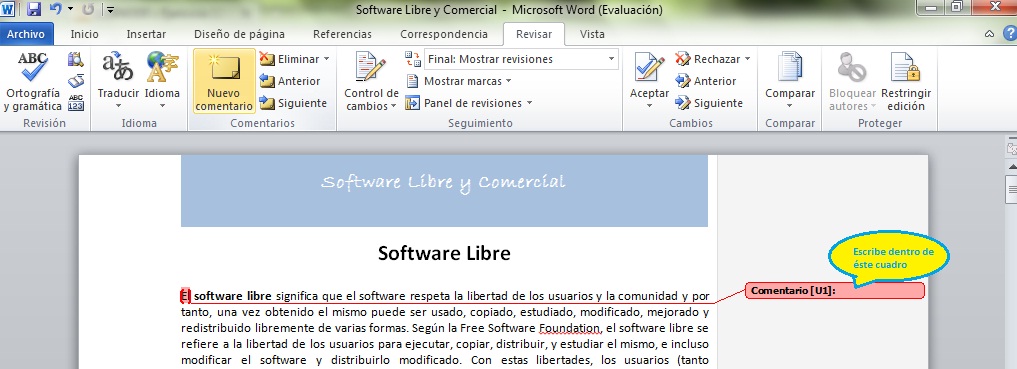Image resolution: width=1017 pixels, height=369 pixels.
Task: Click the bold 'software libre' text
Action: pyautogui.click(x=233, y=296)
